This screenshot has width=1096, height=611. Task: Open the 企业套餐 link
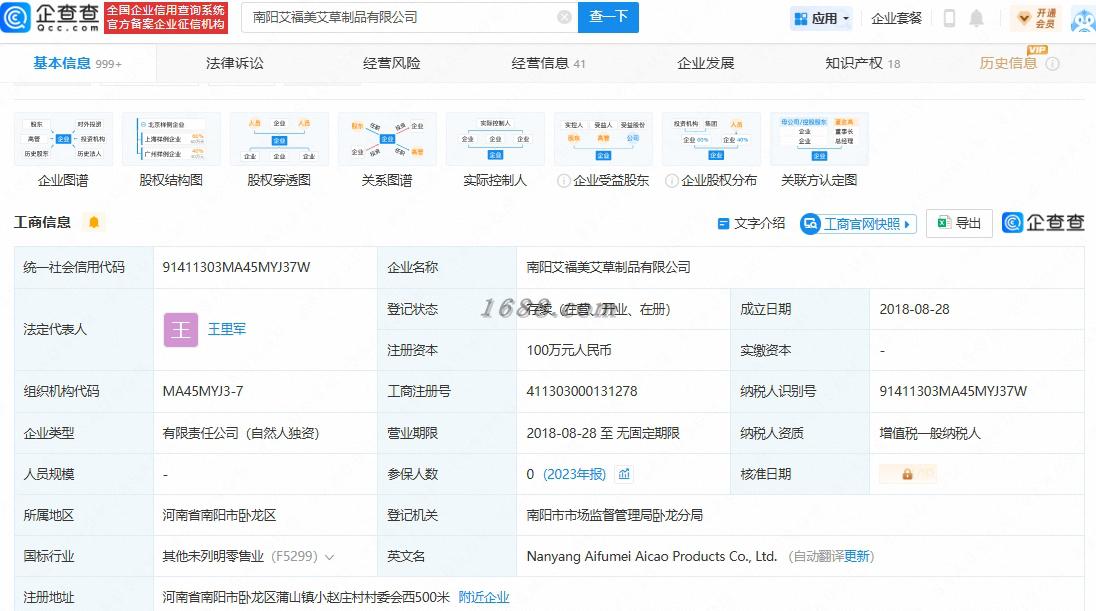tap(896, 18)
